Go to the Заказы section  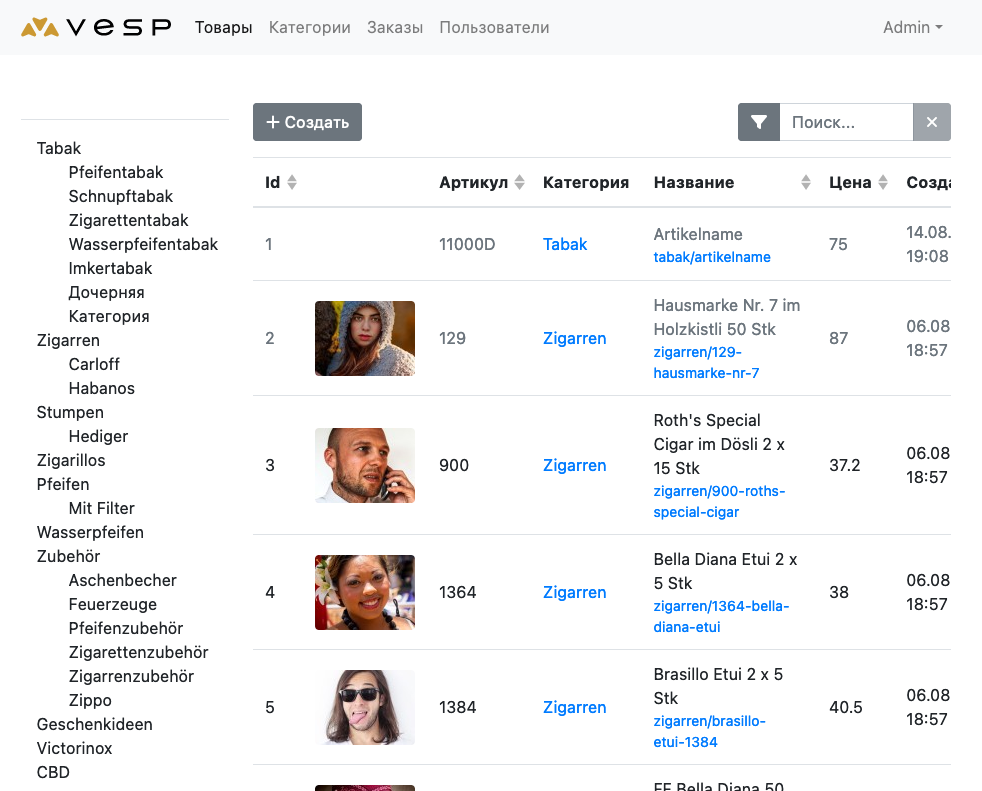[395, 28]
